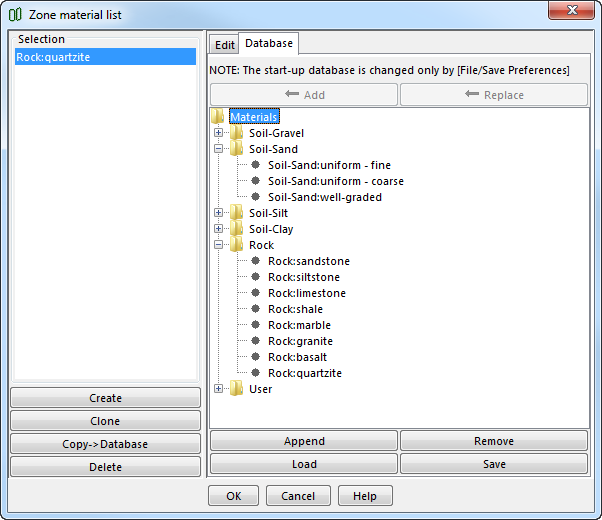Click the Materials root folder icon
The height and width of the screenshot is (520, 602).
(x=217, y=116)
